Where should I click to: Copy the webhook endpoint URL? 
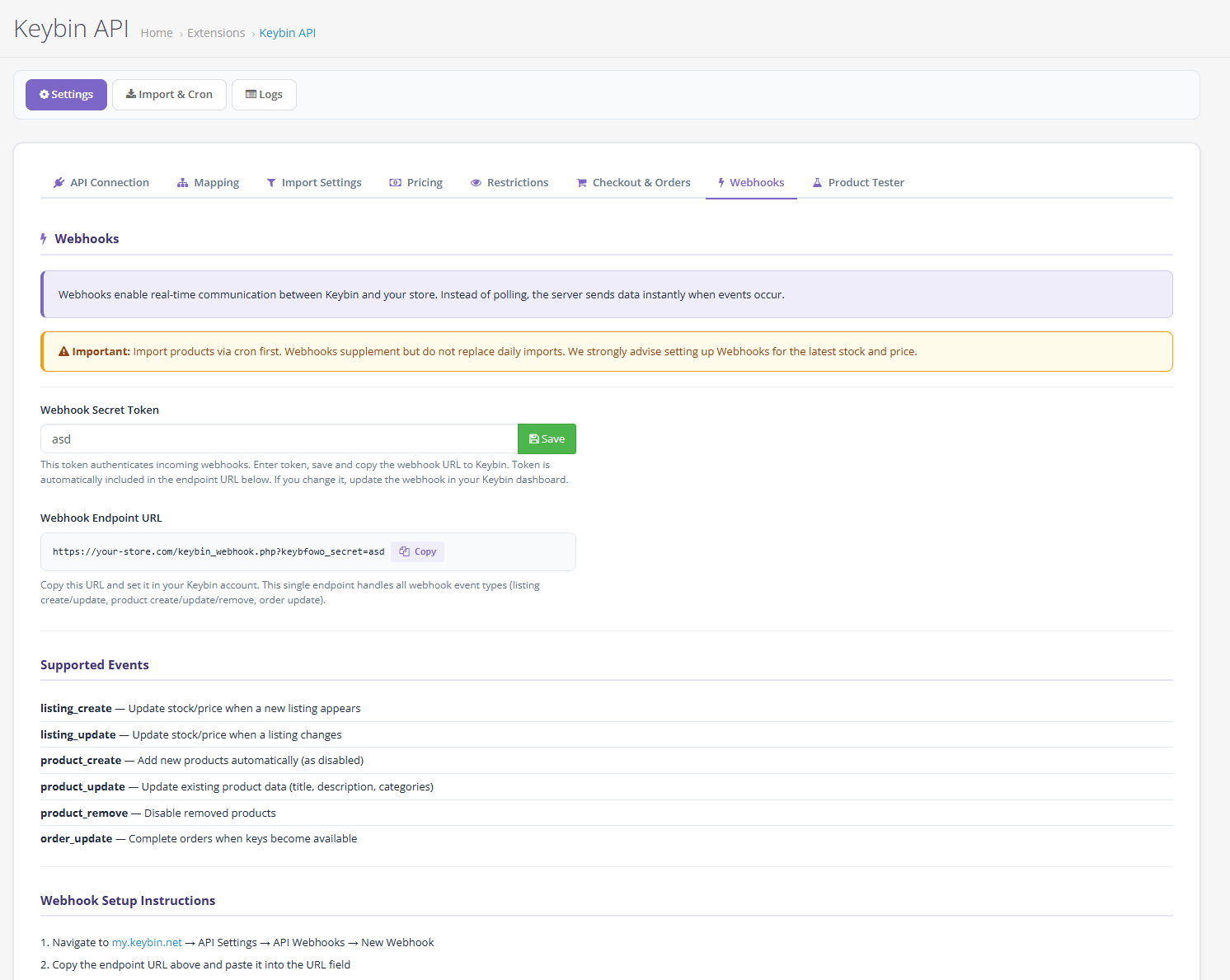418,552
